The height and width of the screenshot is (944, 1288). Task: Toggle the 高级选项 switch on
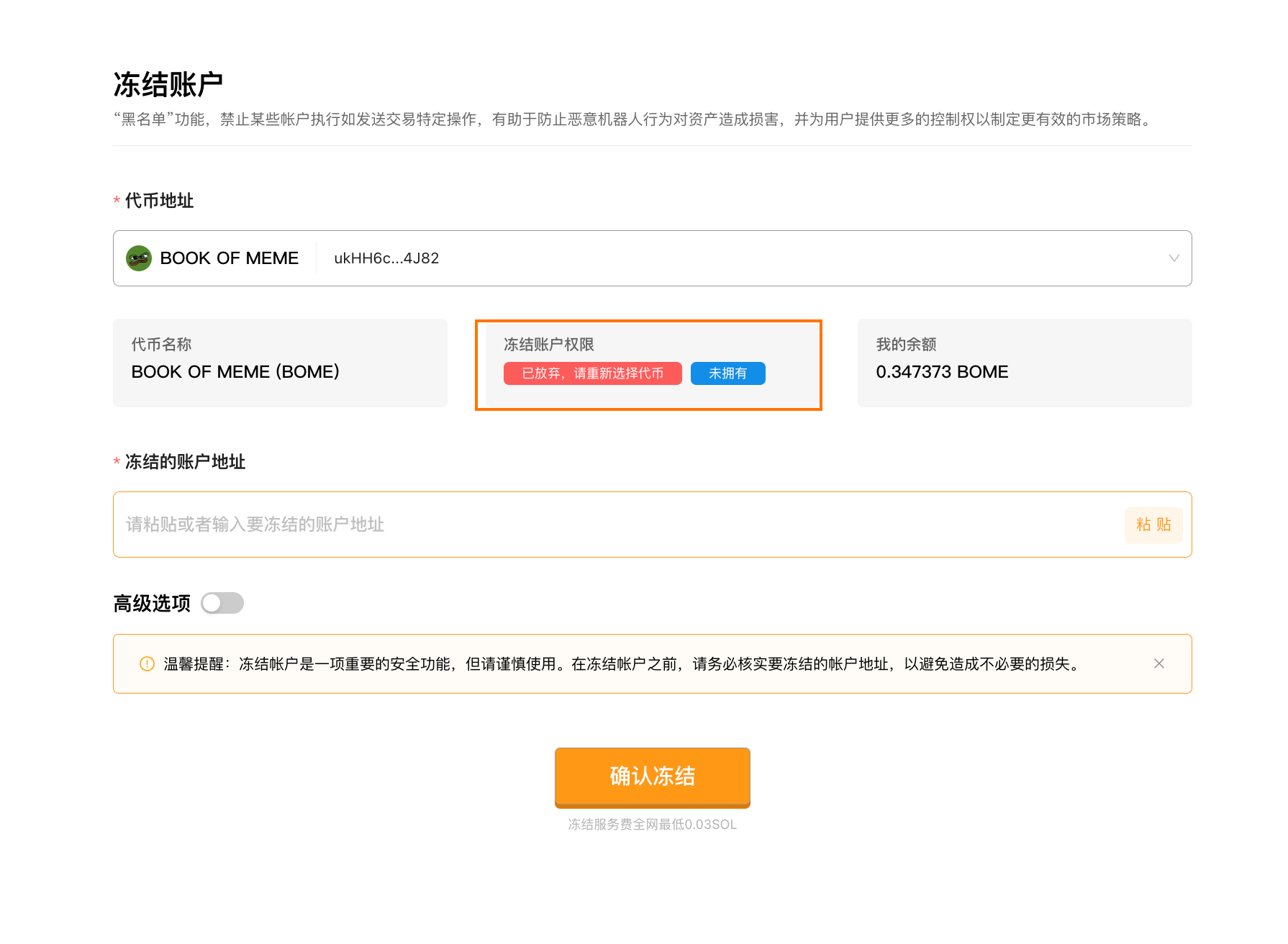coord(222,603)
